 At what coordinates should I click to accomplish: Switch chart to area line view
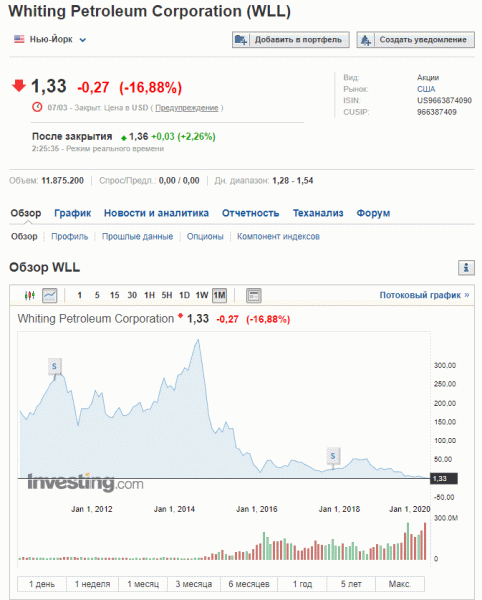[x=50, y=295]
